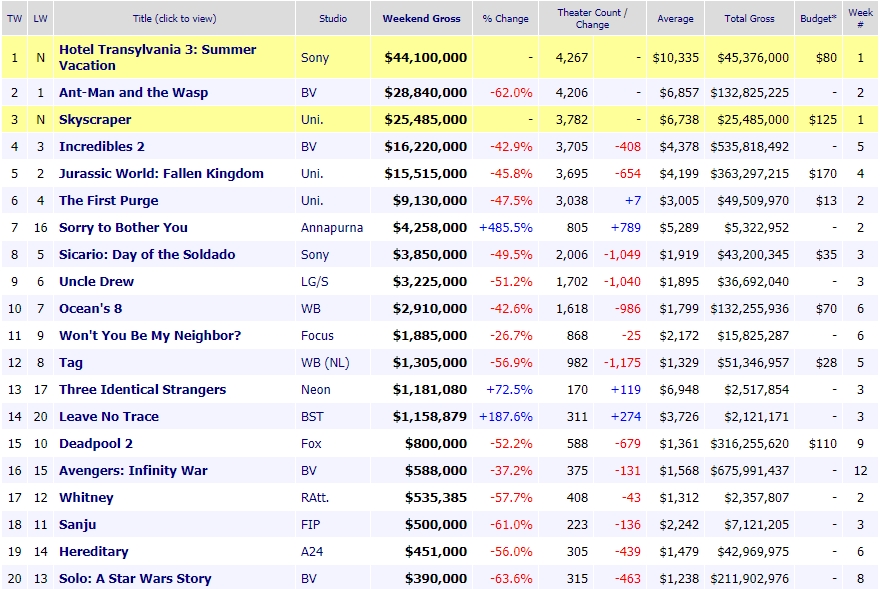Viewport: 880px width, 589px height.
Task: Click week number 12 for Avengers
Action: point(860,471)
